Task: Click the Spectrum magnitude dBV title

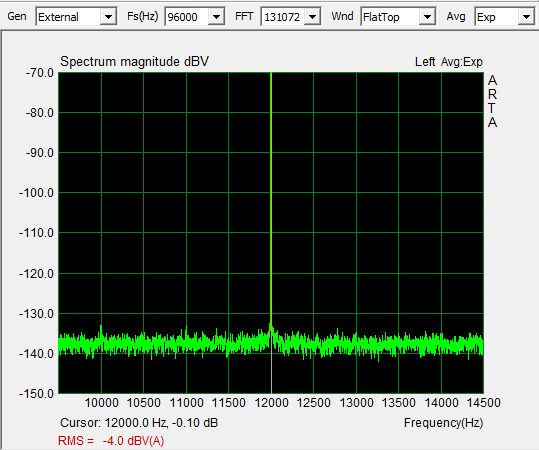Action: (x=134, y=62)
